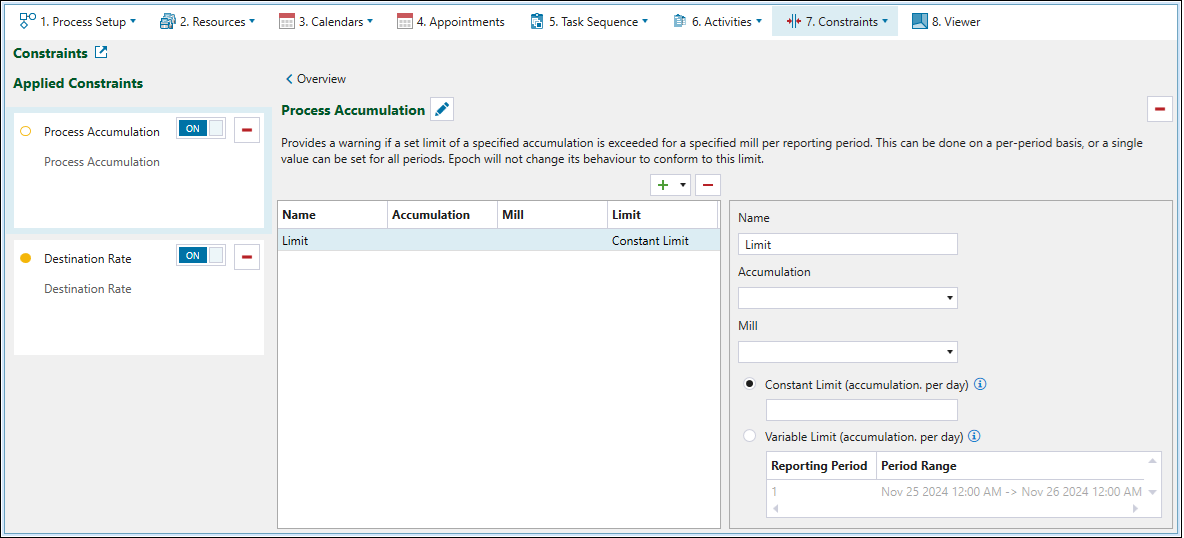Switch to the Viewer tab
This screenshot has width=1184, height=538.
point(946,22)
